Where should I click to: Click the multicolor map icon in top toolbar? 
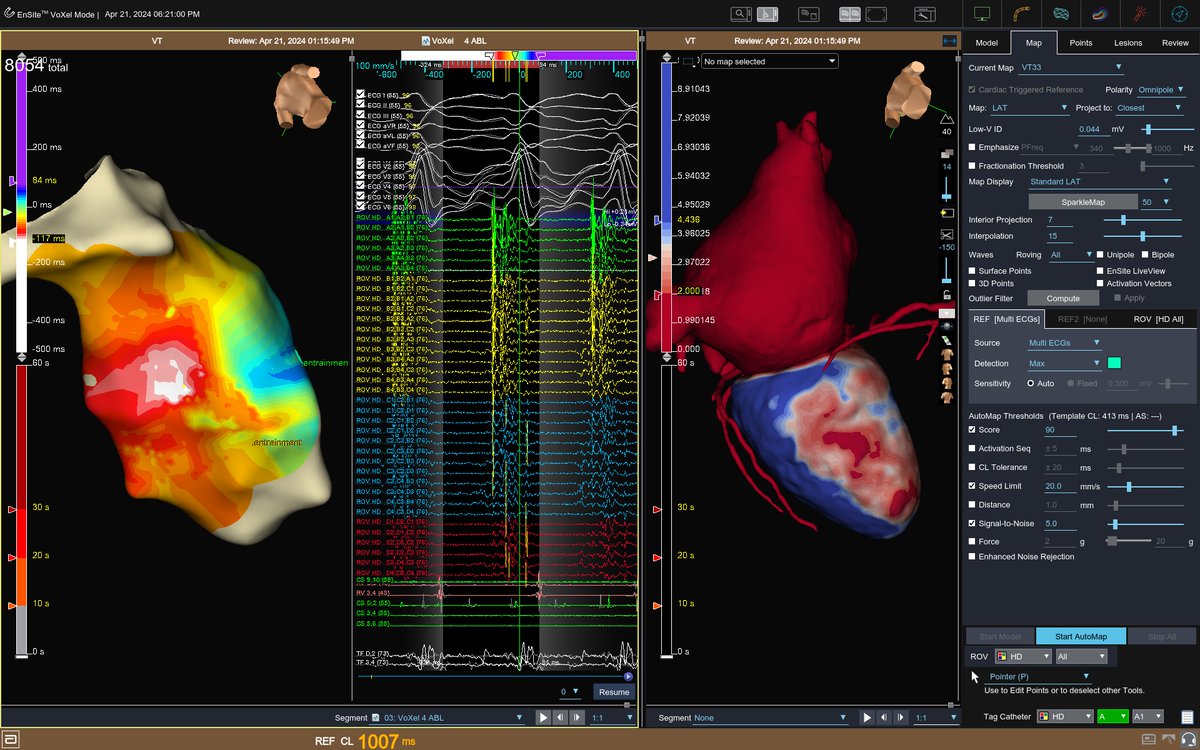click(x=1099, y=14)
